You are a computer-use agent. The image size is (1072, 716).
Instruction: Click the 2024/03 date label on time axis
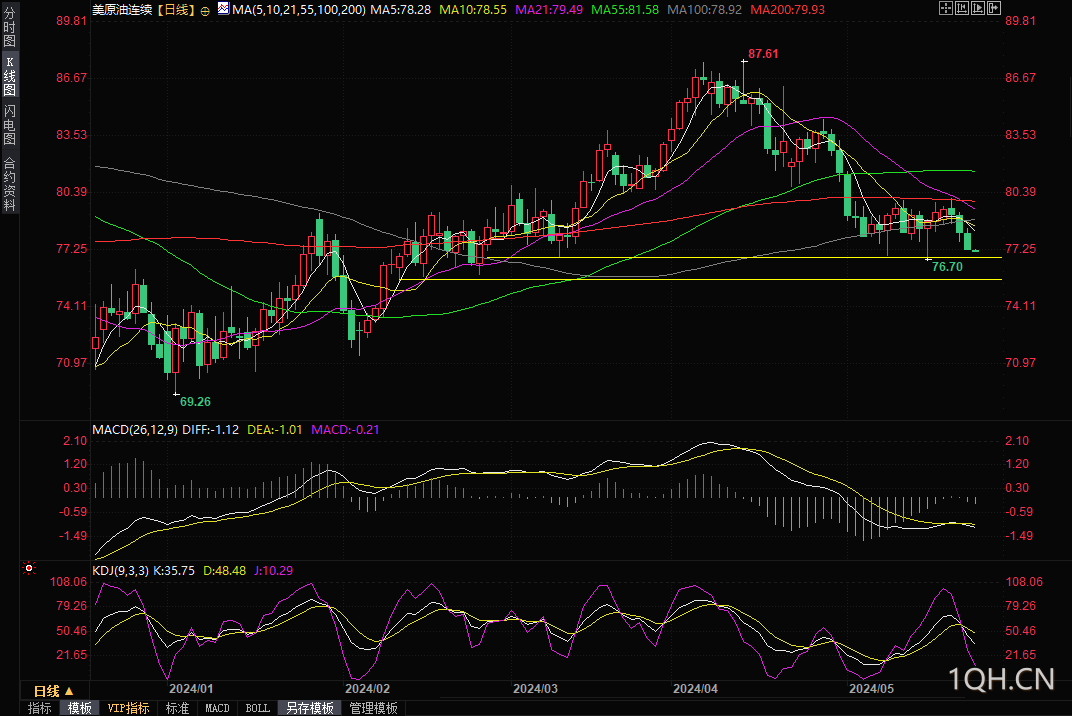tap(535, 689)
